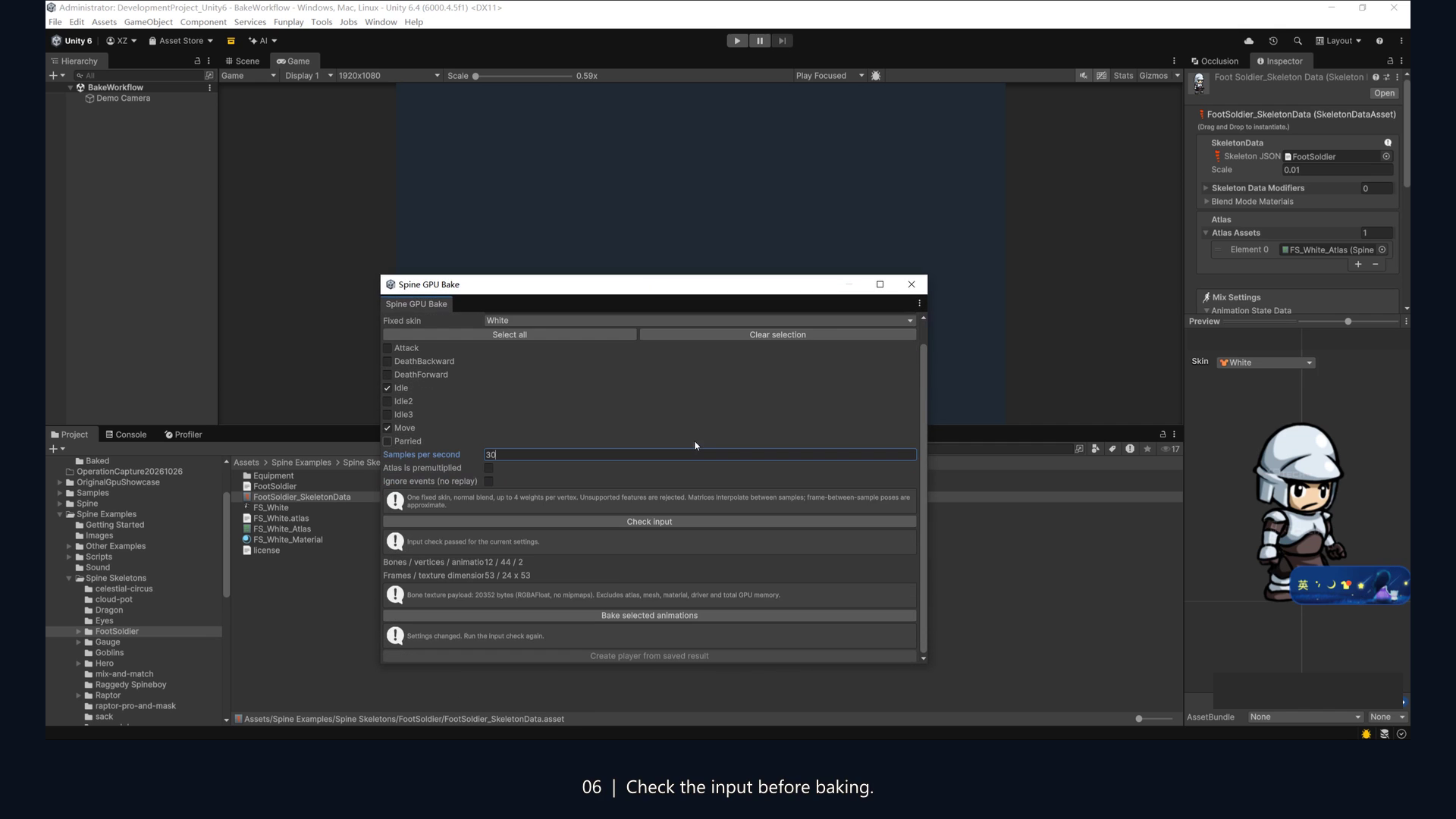Open the Fixed skin dropdown

point(699,321)
